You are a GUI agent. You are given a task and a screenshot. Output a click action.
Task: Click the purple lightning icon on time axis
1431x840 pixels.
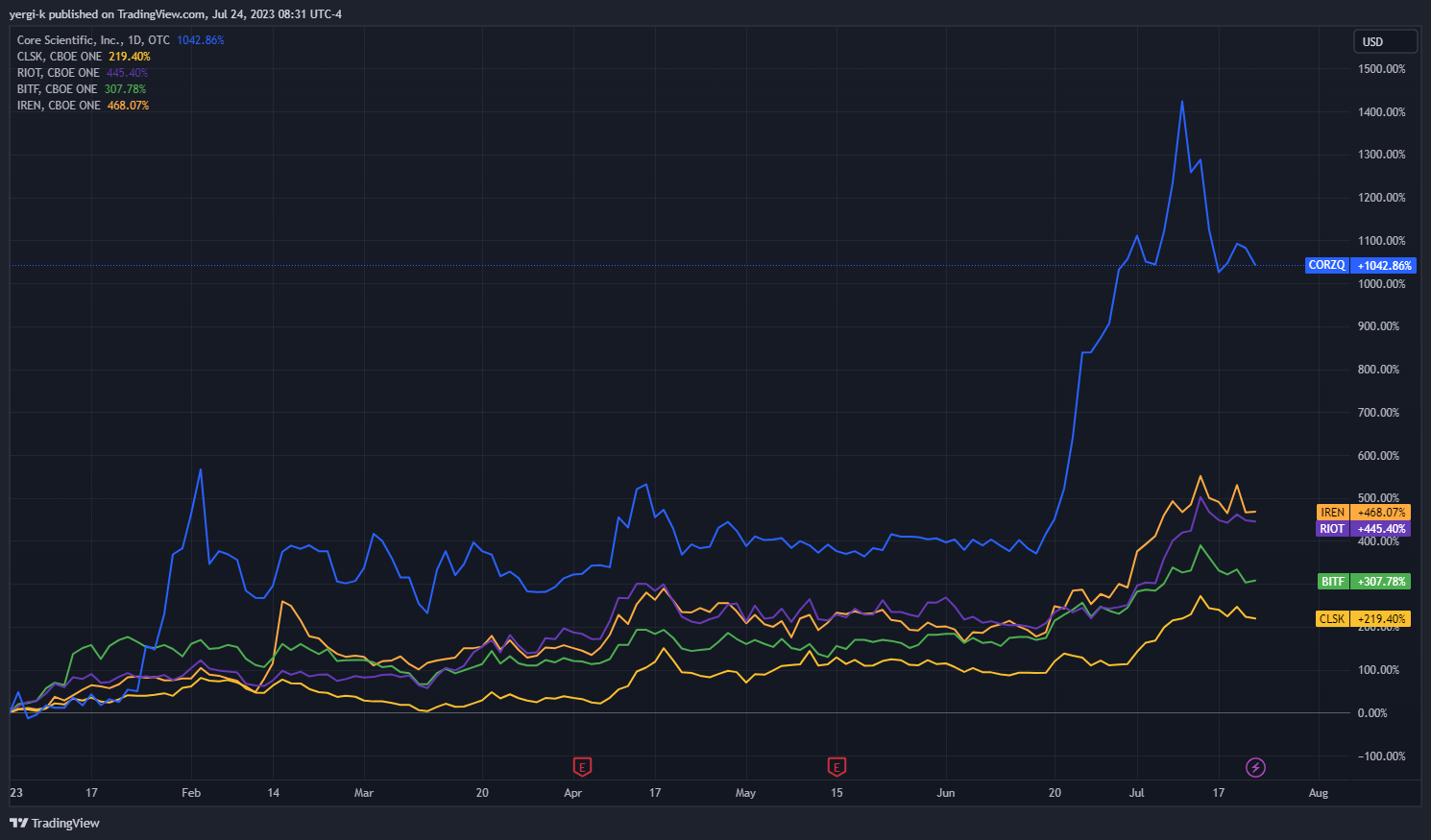[x=1255, y=767]
